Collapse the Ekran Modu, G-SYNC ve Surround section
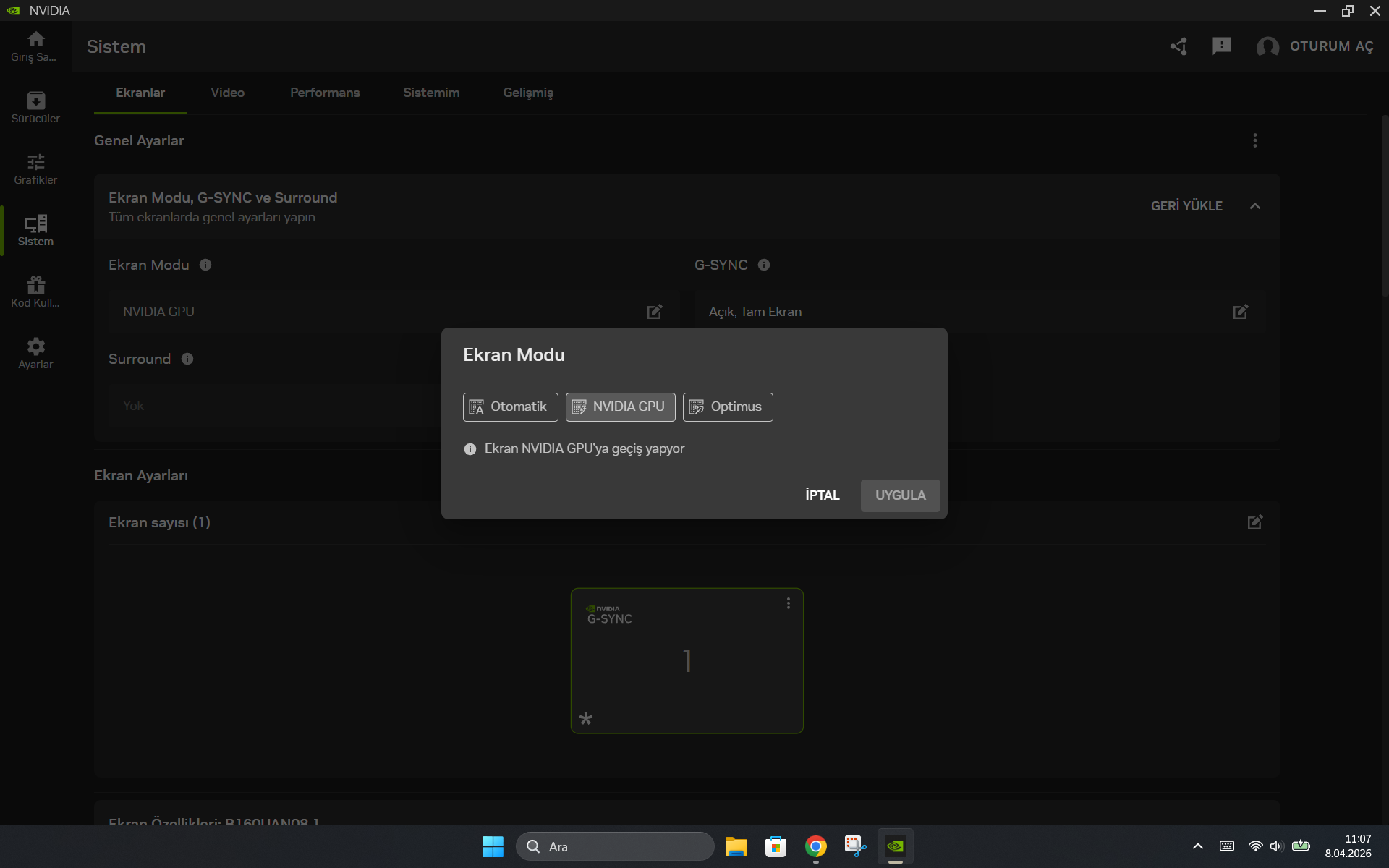The height and width of the screenshot is (868, 1389). [1255, 206]
